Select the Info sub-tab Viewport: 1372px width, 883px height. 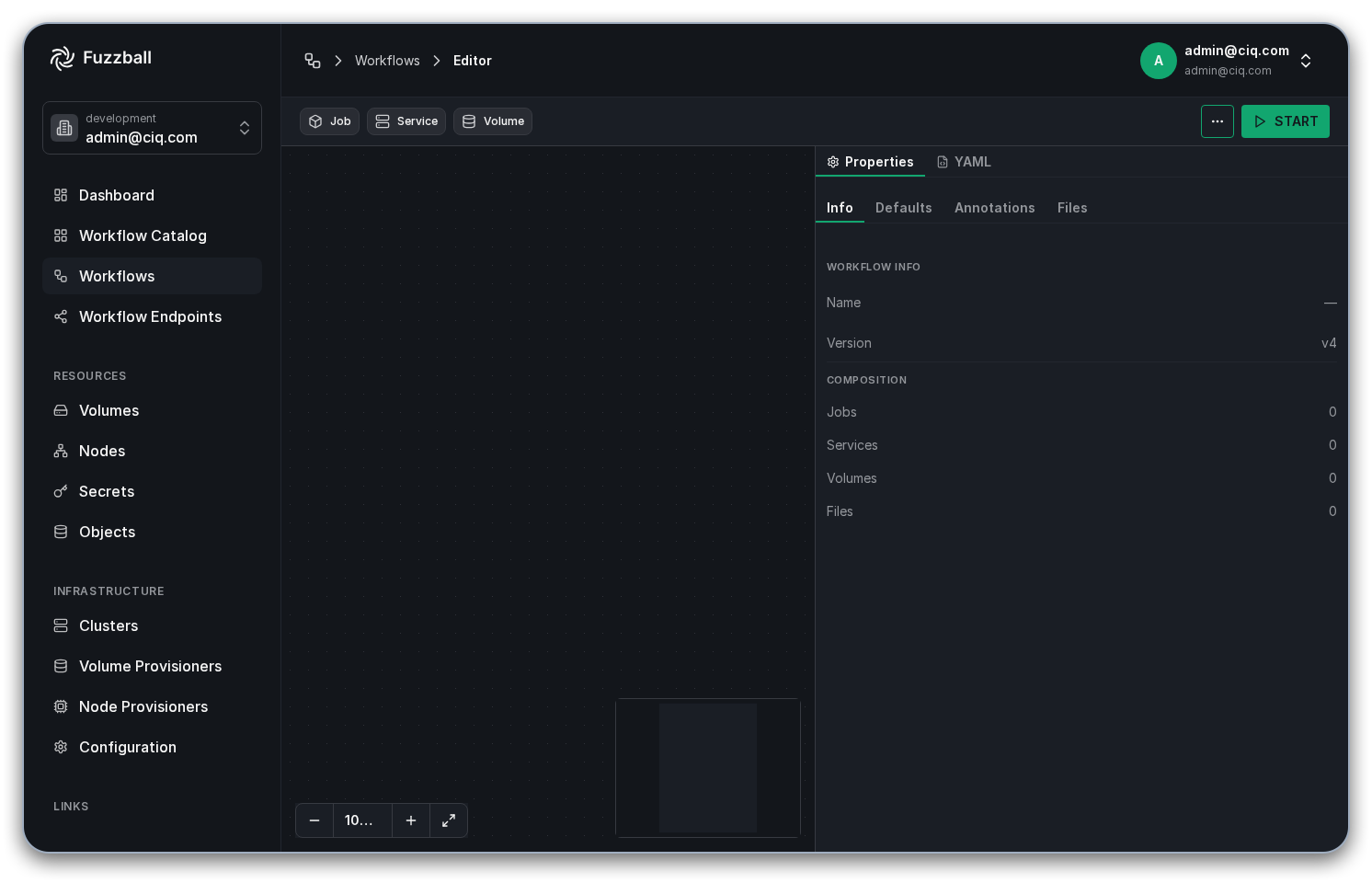point(840,208)
